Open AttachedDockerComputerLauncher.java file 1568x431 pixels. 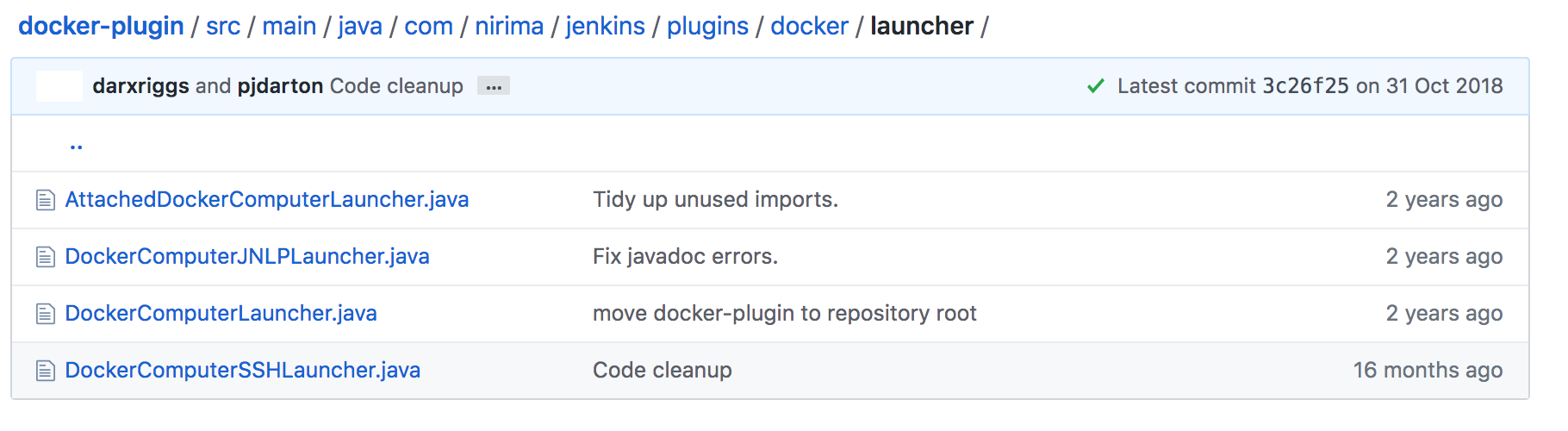tap(267, 200)
